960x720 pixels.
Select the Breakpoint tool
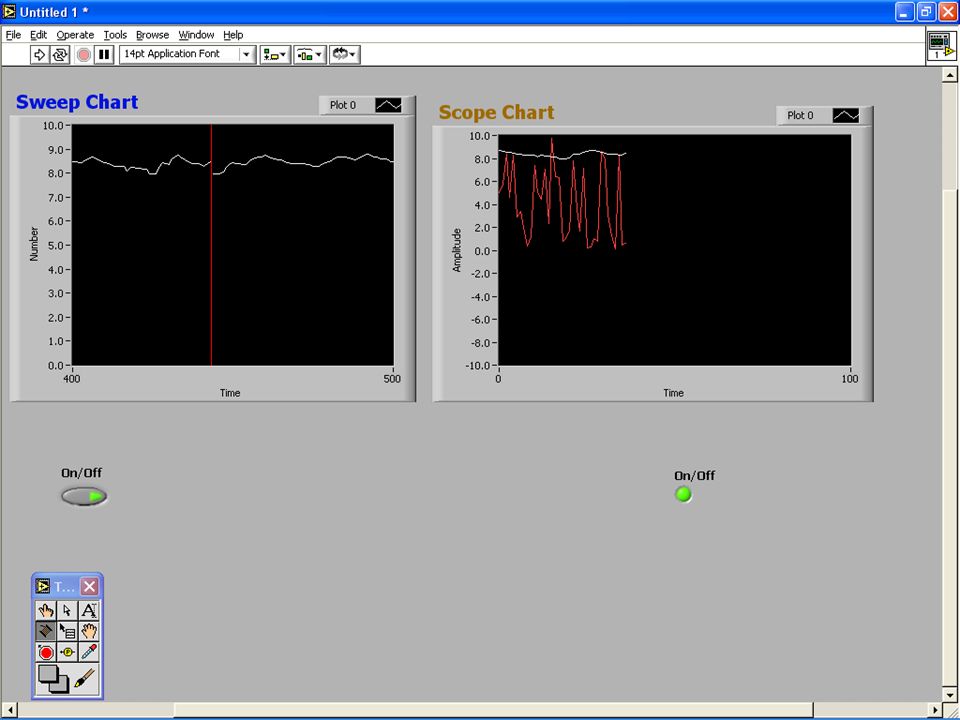(x=46, y=652)
